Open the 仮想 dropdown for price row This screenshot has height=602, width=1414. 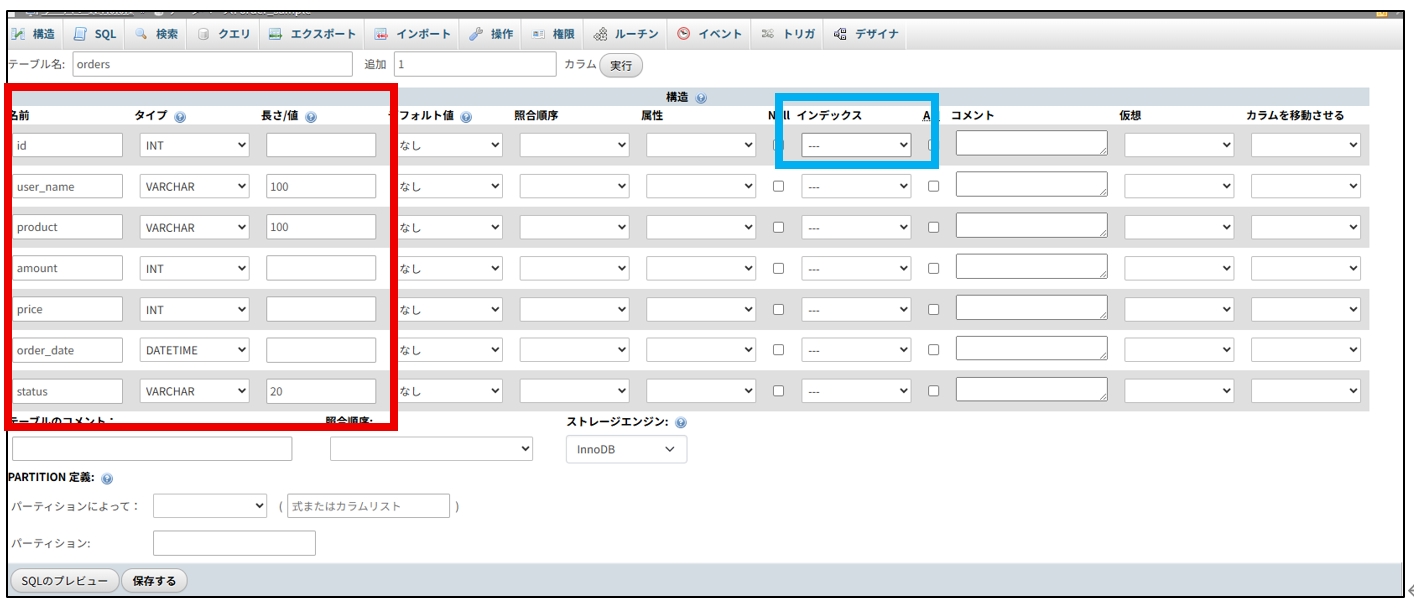click(1179, 309)
